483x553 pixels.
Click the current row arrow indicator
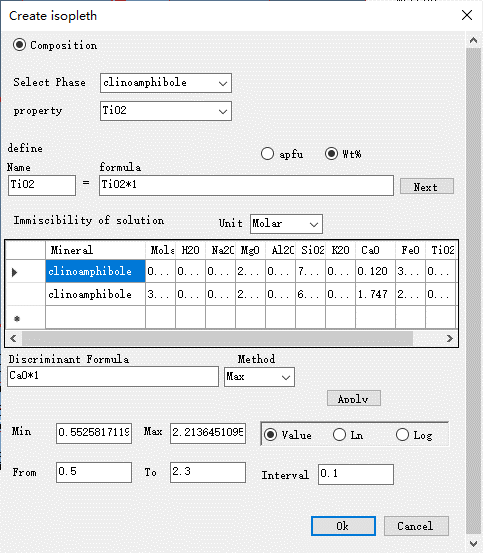[14, 272]
